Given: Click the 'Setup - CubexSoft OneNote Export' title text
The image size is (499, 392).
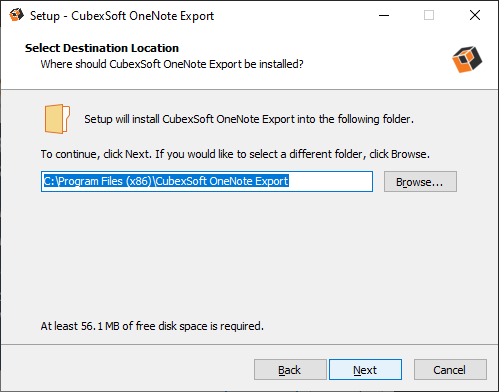Looking at the screenshot, I should [122, 16].
